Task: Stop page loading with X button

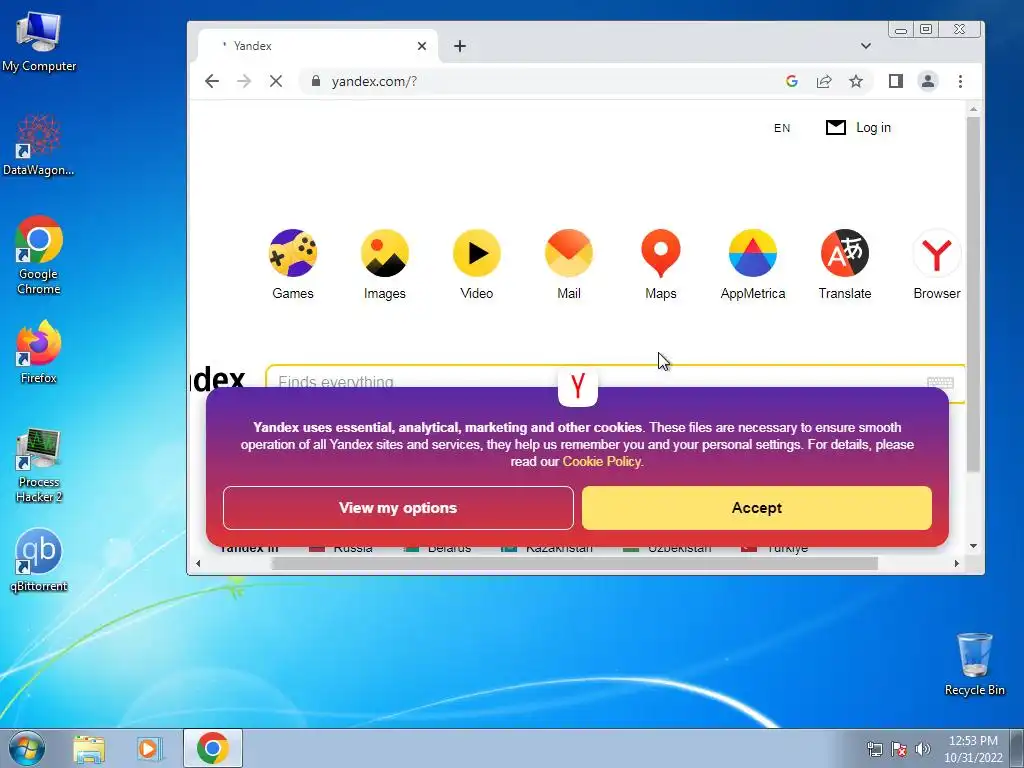Action: click(x=276, y=81)
